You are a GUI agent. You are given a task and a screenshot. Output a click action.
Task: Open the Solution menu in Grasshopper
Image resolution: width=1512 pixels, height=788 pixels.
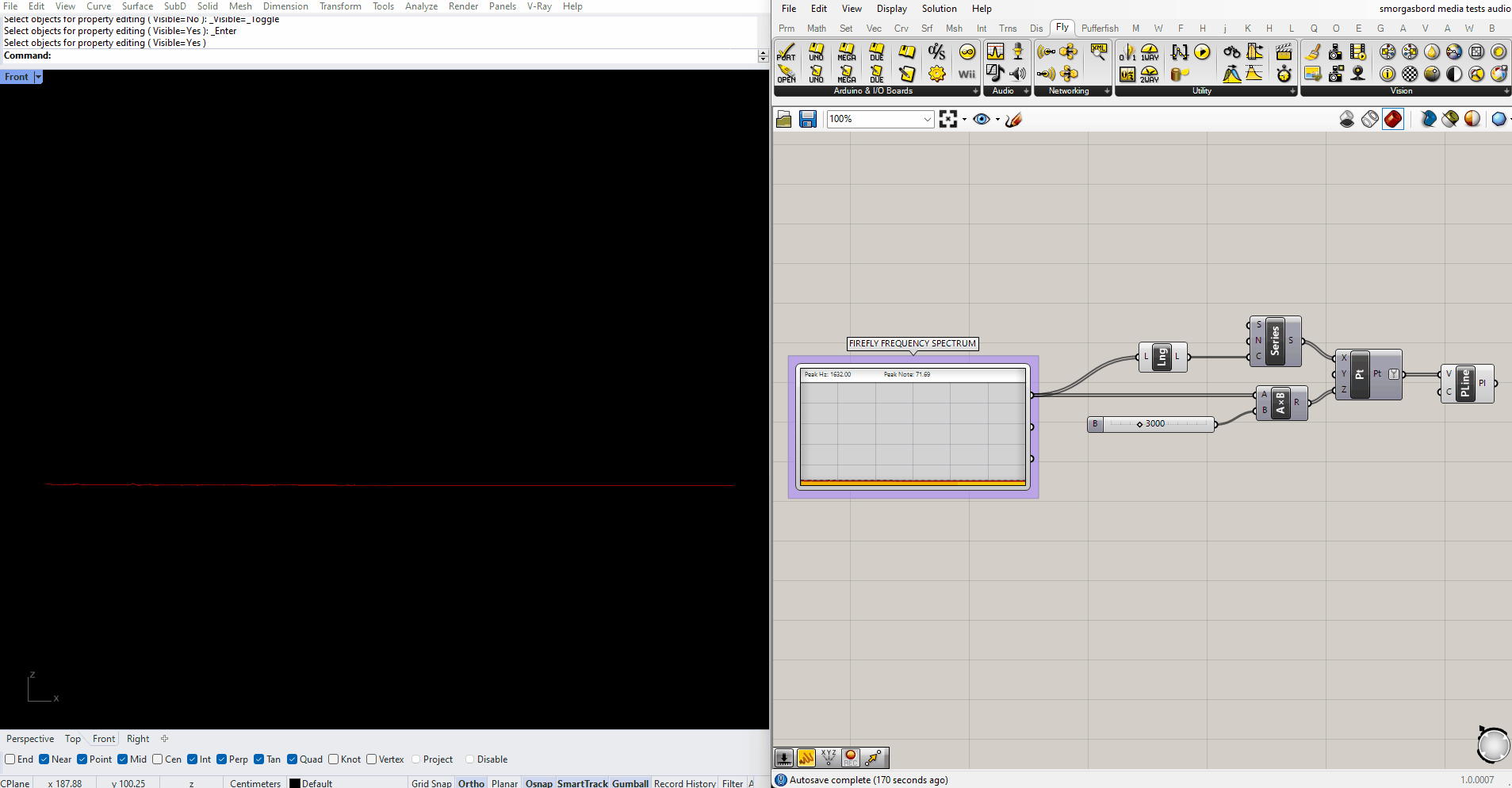[939, 9]
